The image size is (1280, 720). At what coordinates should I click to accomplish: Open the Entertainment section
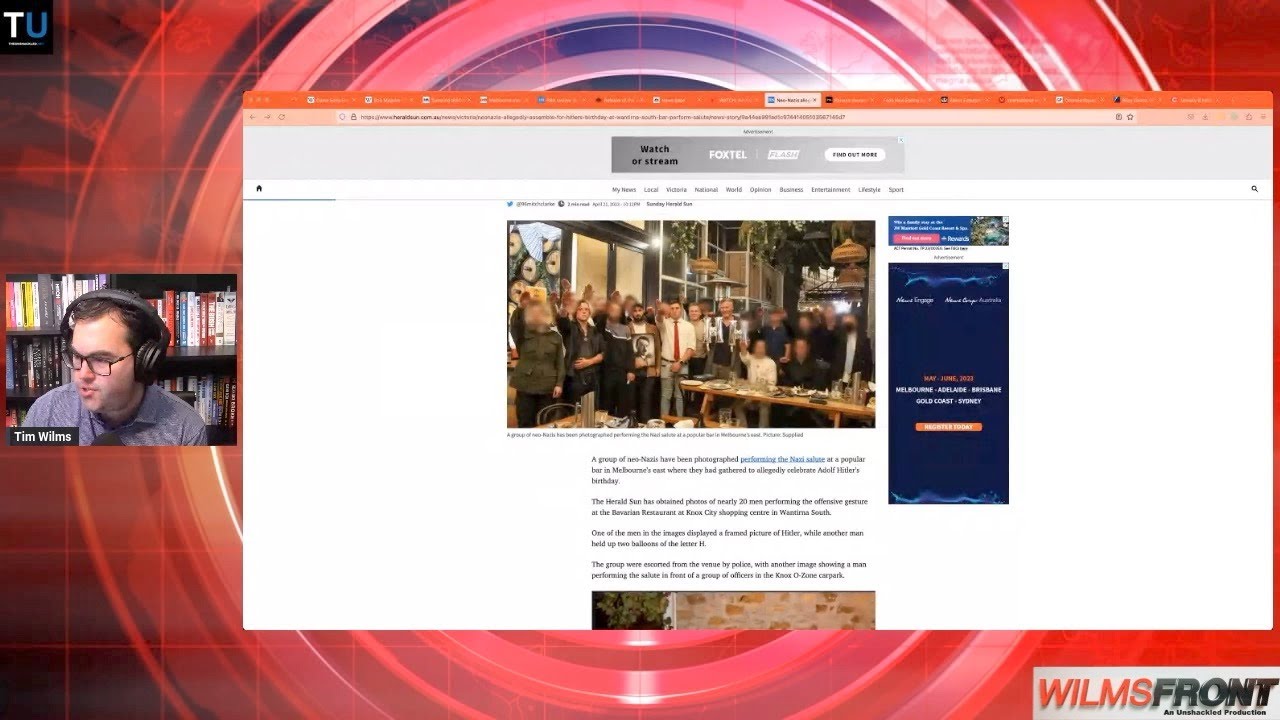click(830, 189)
